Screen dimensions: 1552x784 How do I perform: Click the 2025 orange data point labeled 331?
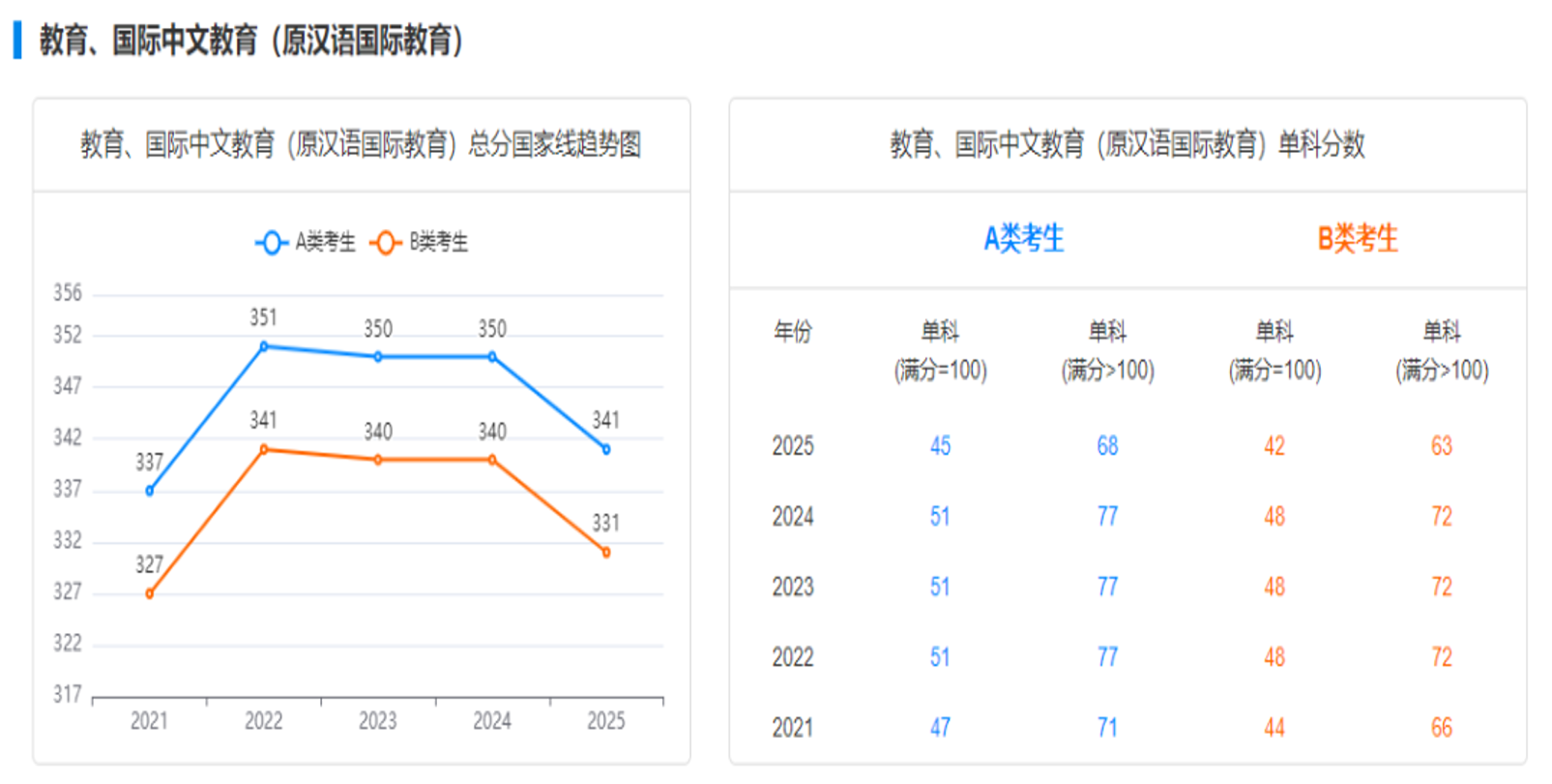pos(606,552)
